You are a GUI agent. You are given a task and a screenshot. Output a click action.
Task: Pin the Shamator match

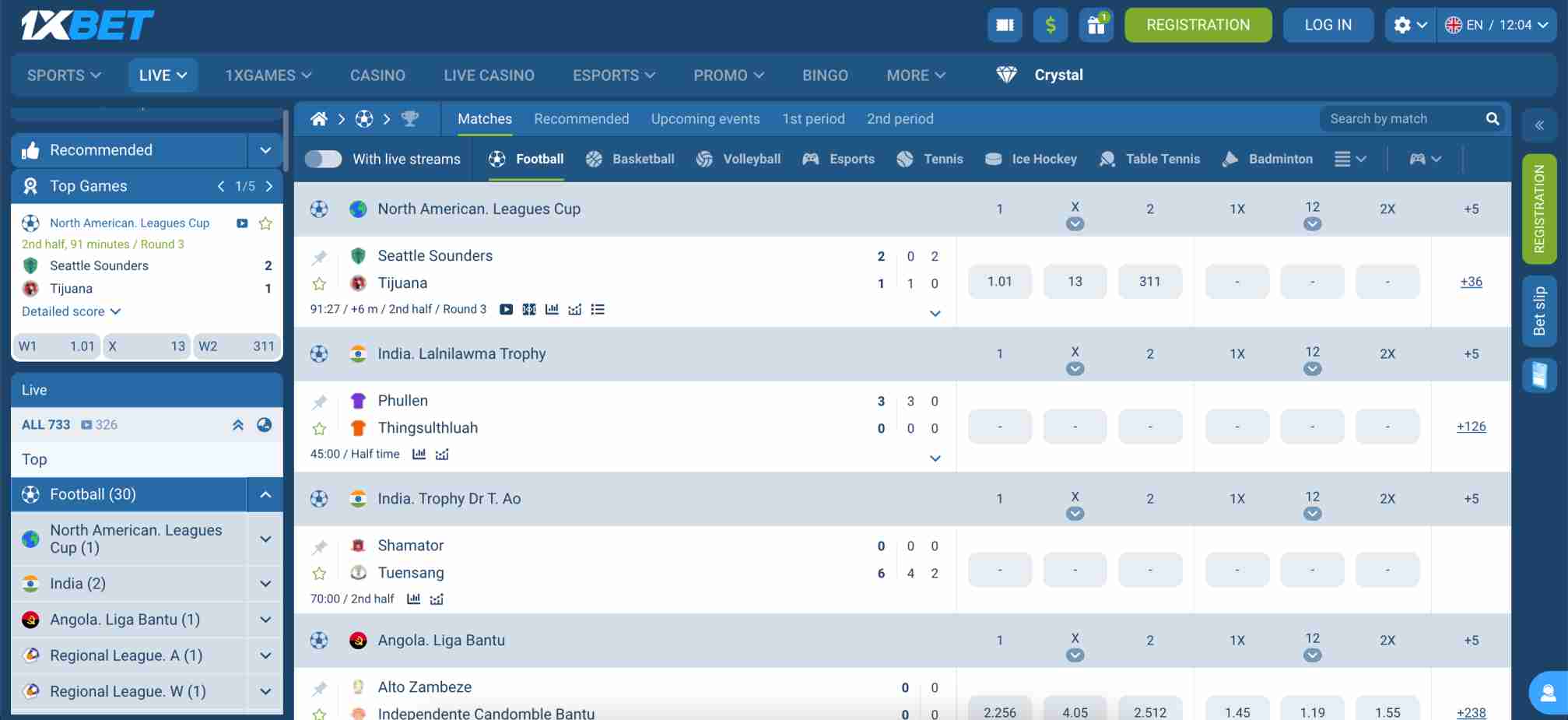[x=320, y=546]
